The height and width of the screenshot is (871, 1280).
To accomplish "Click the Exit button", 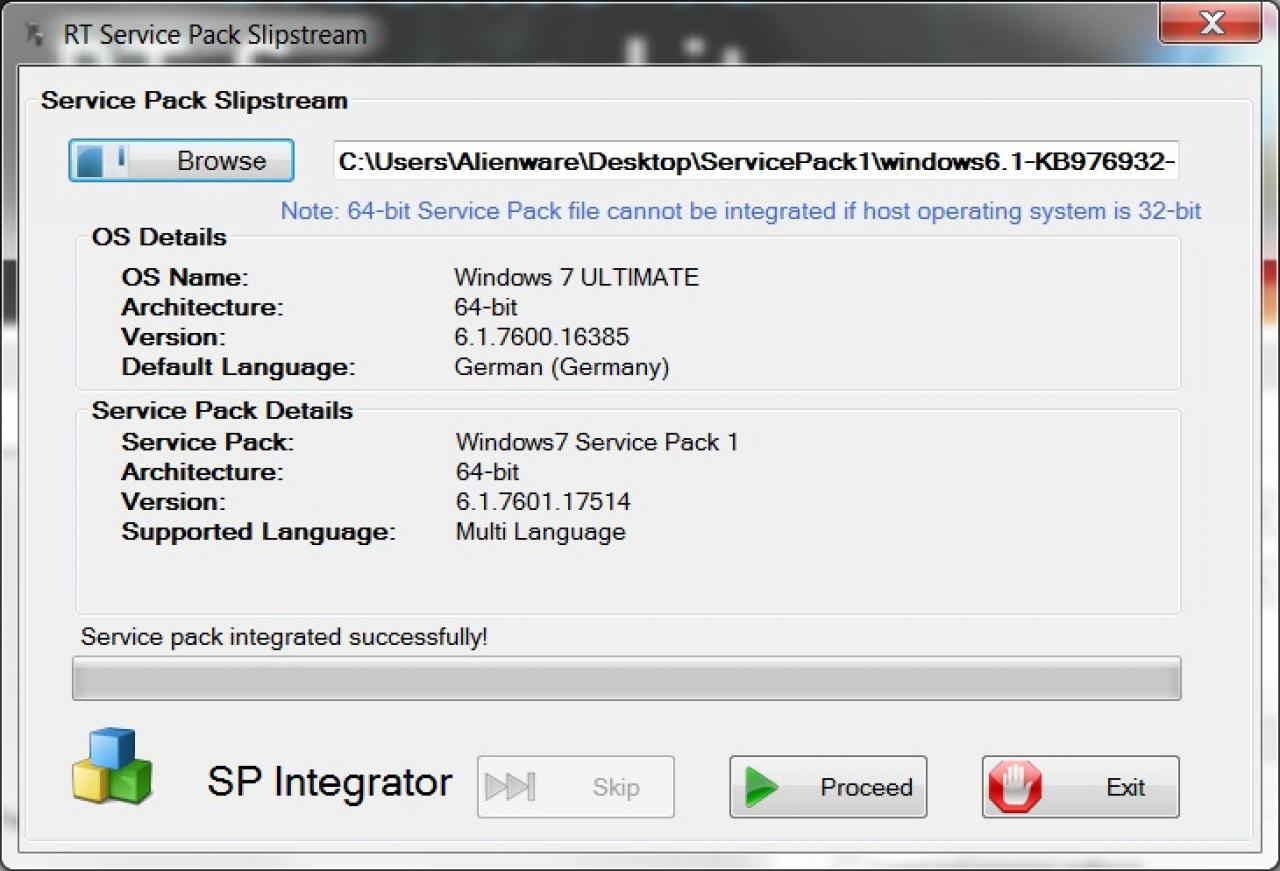I will click(x=1081, y=787).
